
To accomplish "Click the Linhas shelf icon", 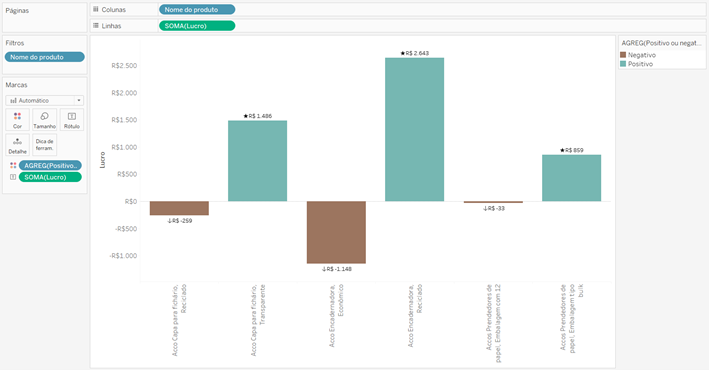I will pos(96,26).
